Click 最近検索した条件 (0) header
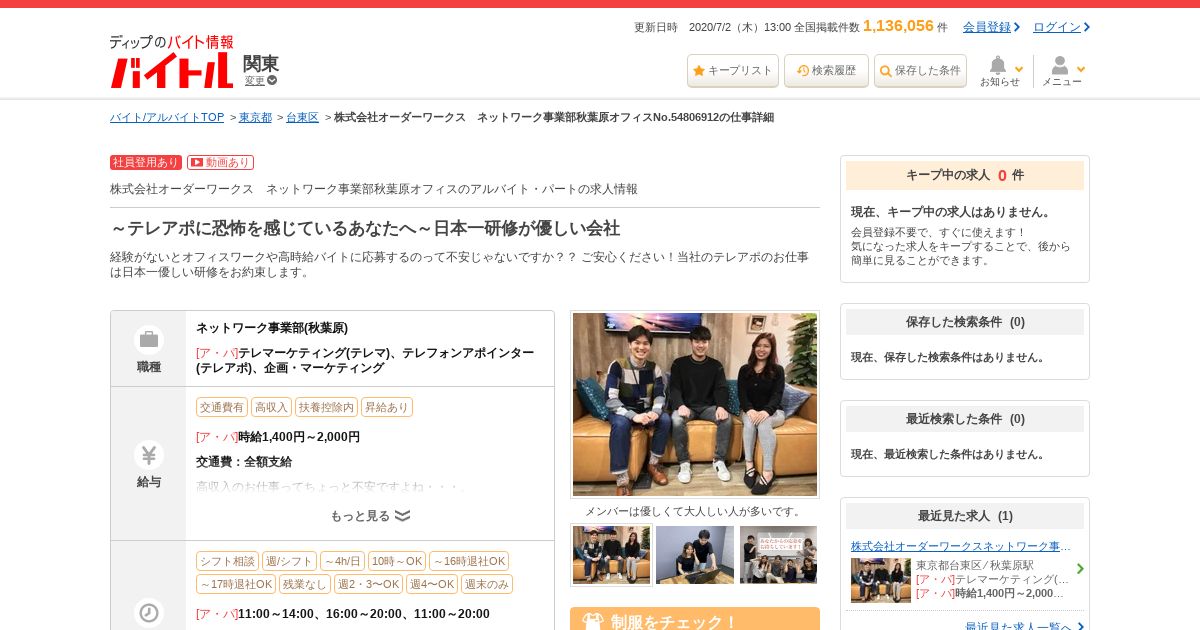This screenshot has height=630, width=1200. 965,419
